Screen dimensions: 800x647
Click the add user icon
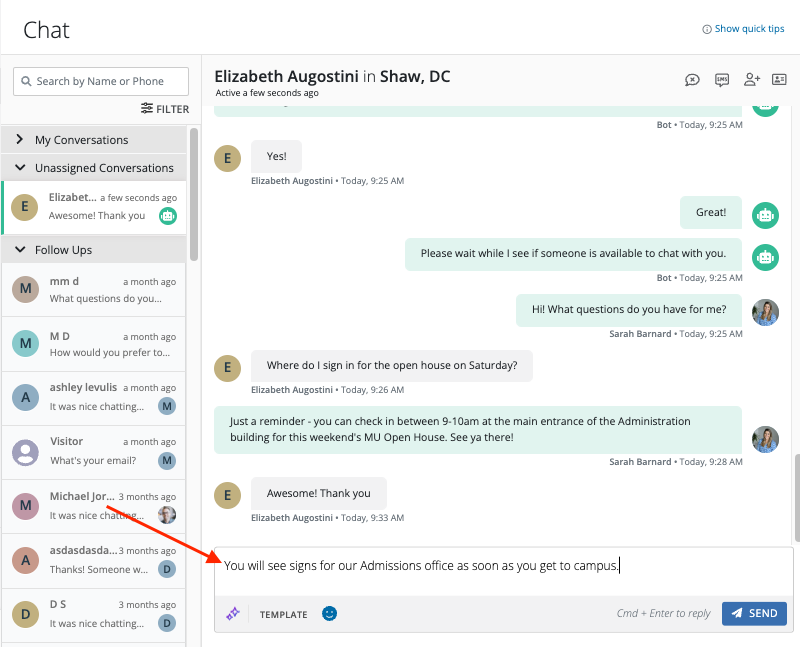[752, 80]
